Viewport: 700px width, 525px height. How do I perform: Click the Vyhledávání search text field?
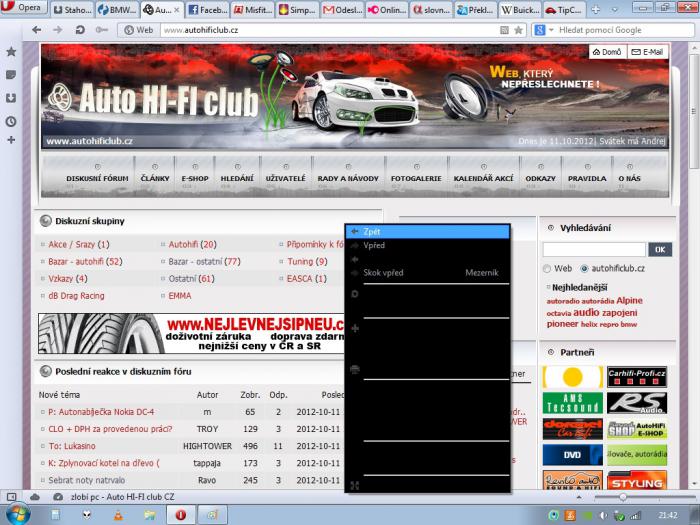click(593, 249)
